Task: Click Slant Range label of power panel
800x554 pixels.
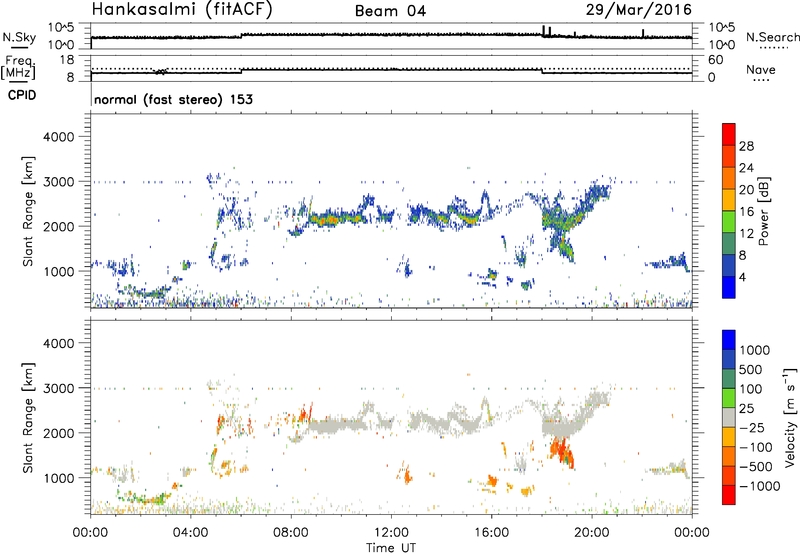Action: [x=28, y=211]
